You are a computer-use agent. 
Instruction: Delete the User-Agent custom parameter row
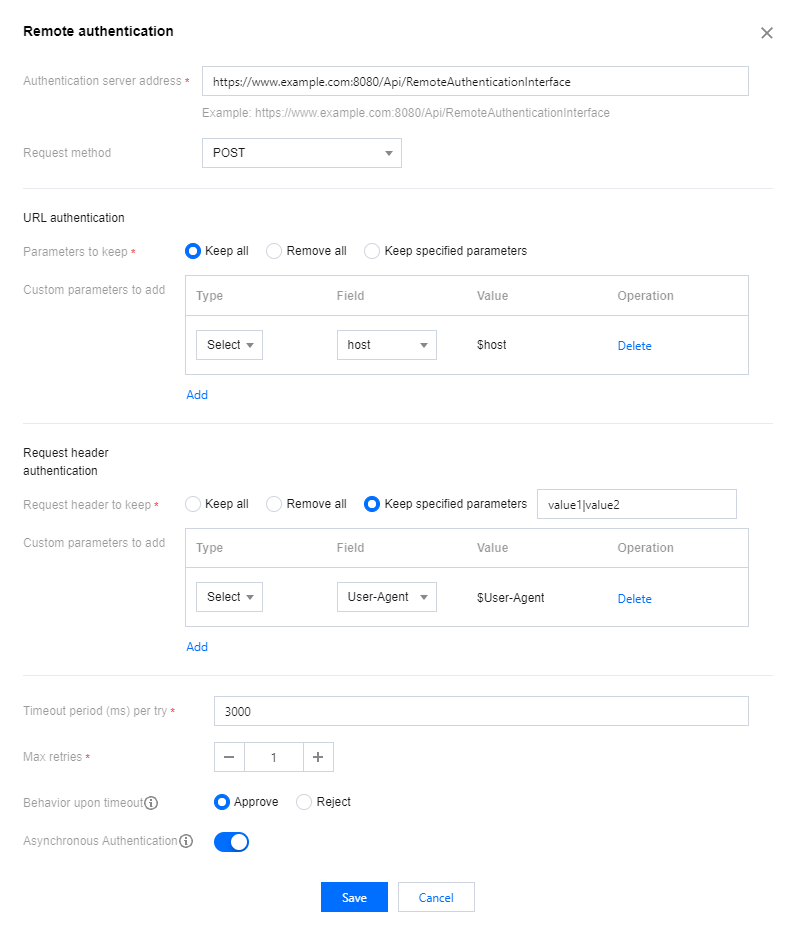point(634,599)
